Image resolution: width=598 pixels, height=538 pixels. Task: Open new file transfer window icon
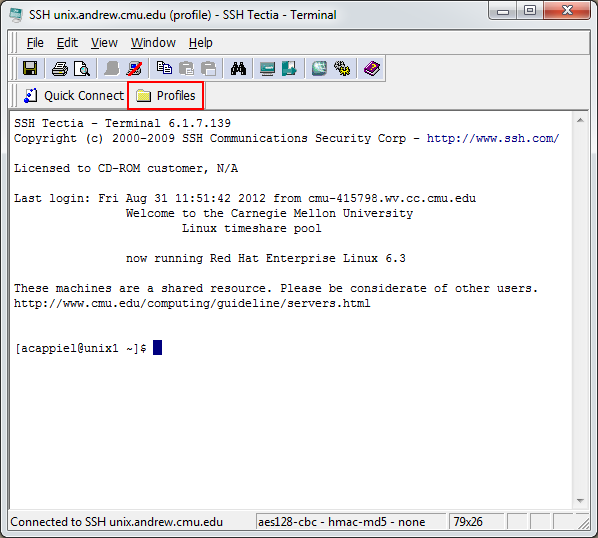289,69
